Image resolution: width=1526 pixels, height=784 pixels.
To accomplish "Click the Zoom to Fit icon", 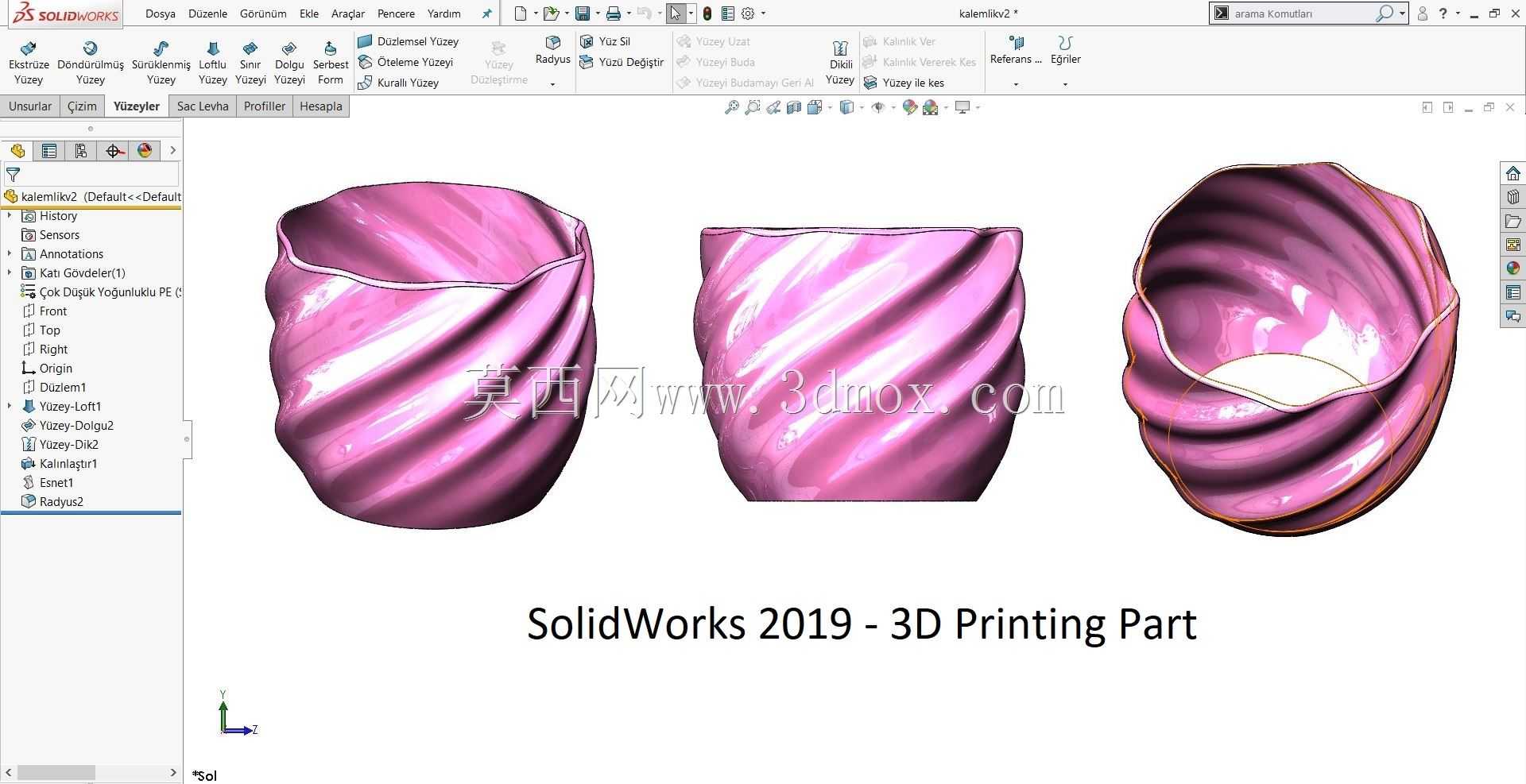I will [x=732, y=107].
